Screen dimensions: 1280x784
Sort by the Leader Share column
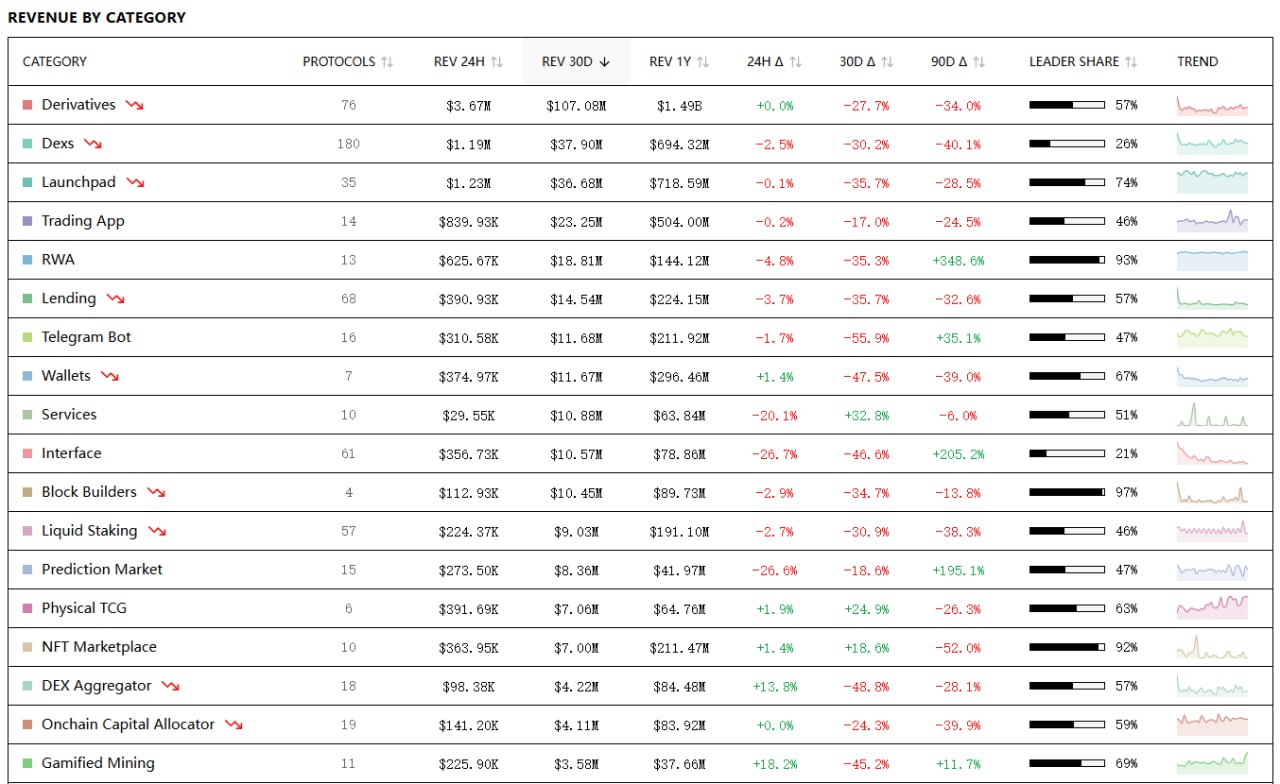[x=1082, y=62]
